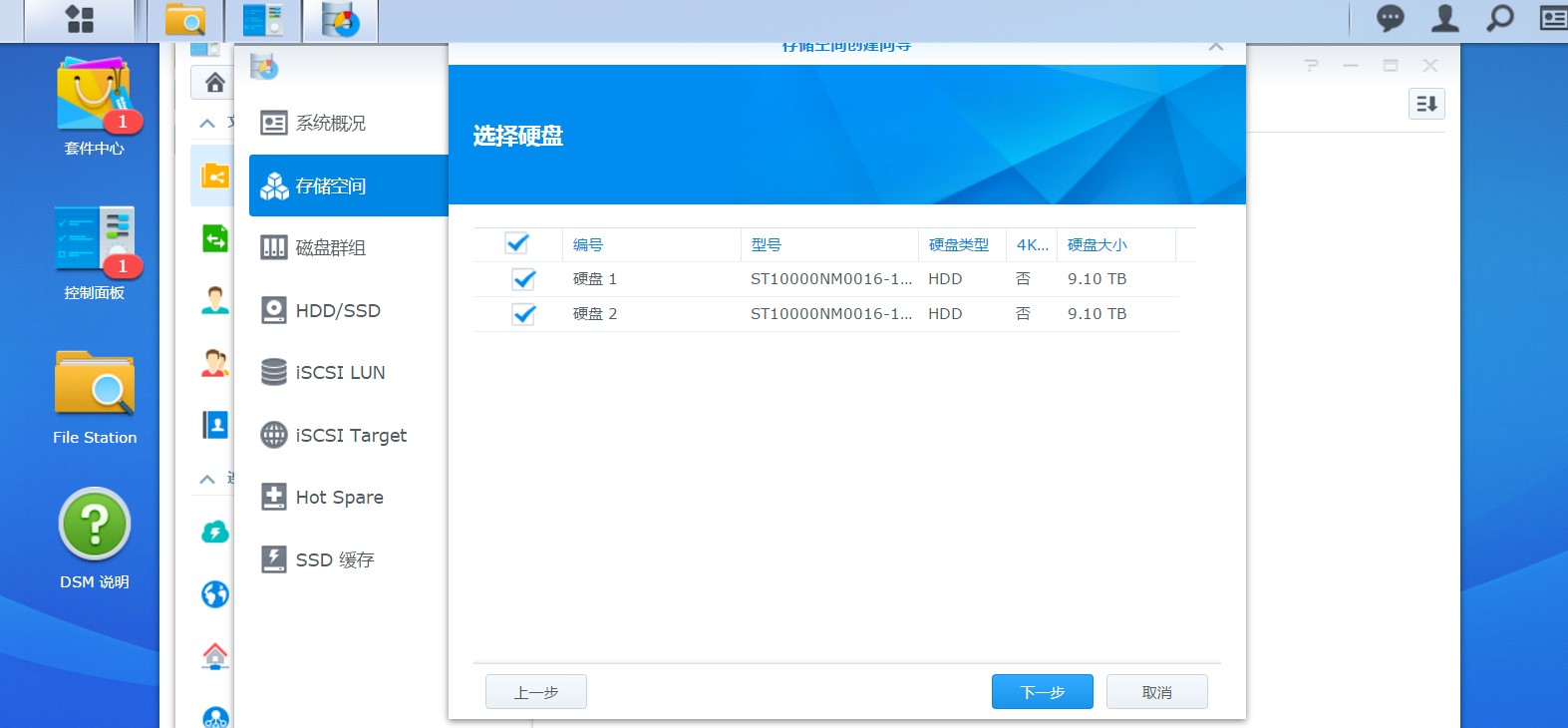Uncheck the 硬盘 2 checkbox
Viewport: 1568px width, 728px height.
523,314
